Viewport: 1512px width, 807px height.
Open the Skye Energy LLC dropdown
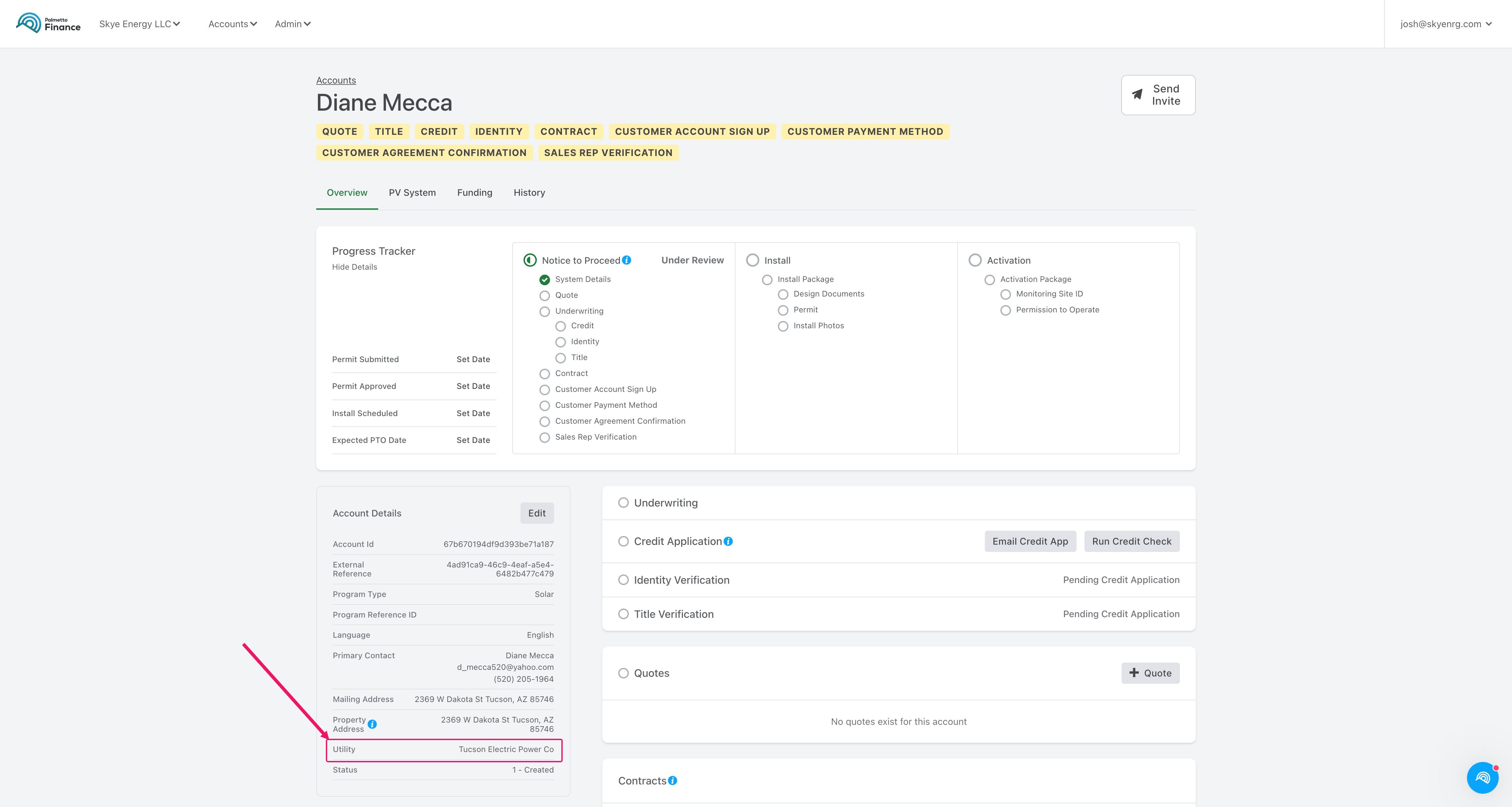pyautogui.click(x=140, y=24)
